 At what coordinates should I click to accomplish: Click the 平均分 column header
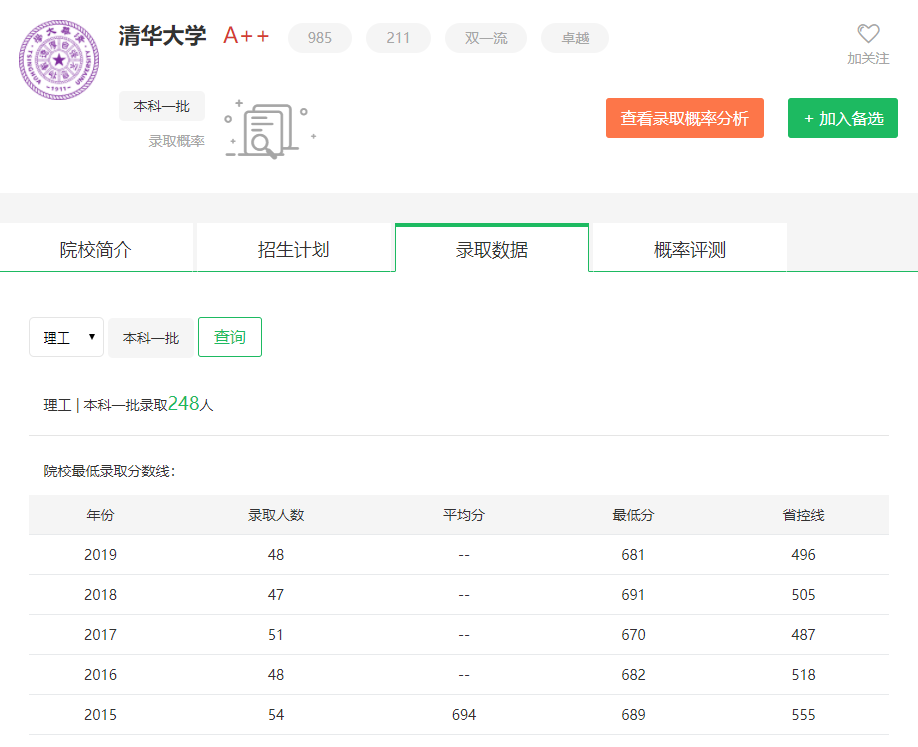click(x=464, y=515)
